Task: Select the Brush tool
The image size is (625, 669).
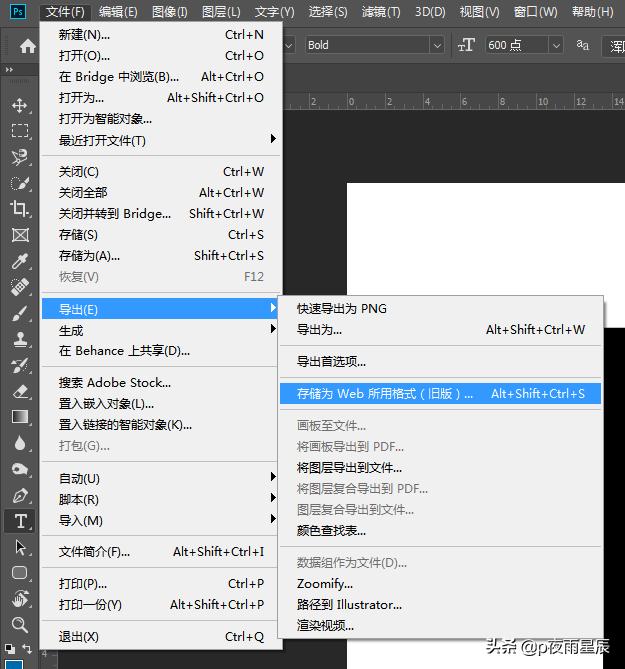Action: pos(20,313)
